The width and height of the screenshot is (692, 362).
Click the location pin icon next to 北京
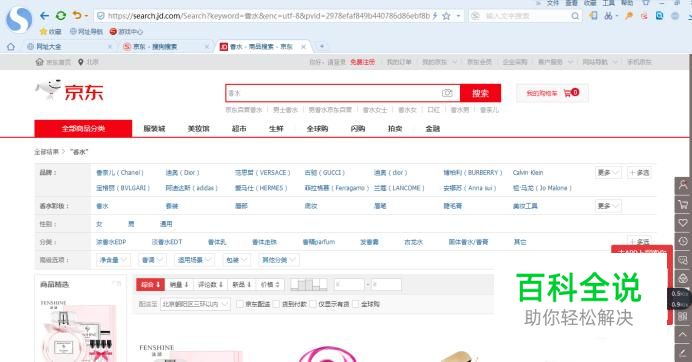pyautogui.click(x=81, y=62)
